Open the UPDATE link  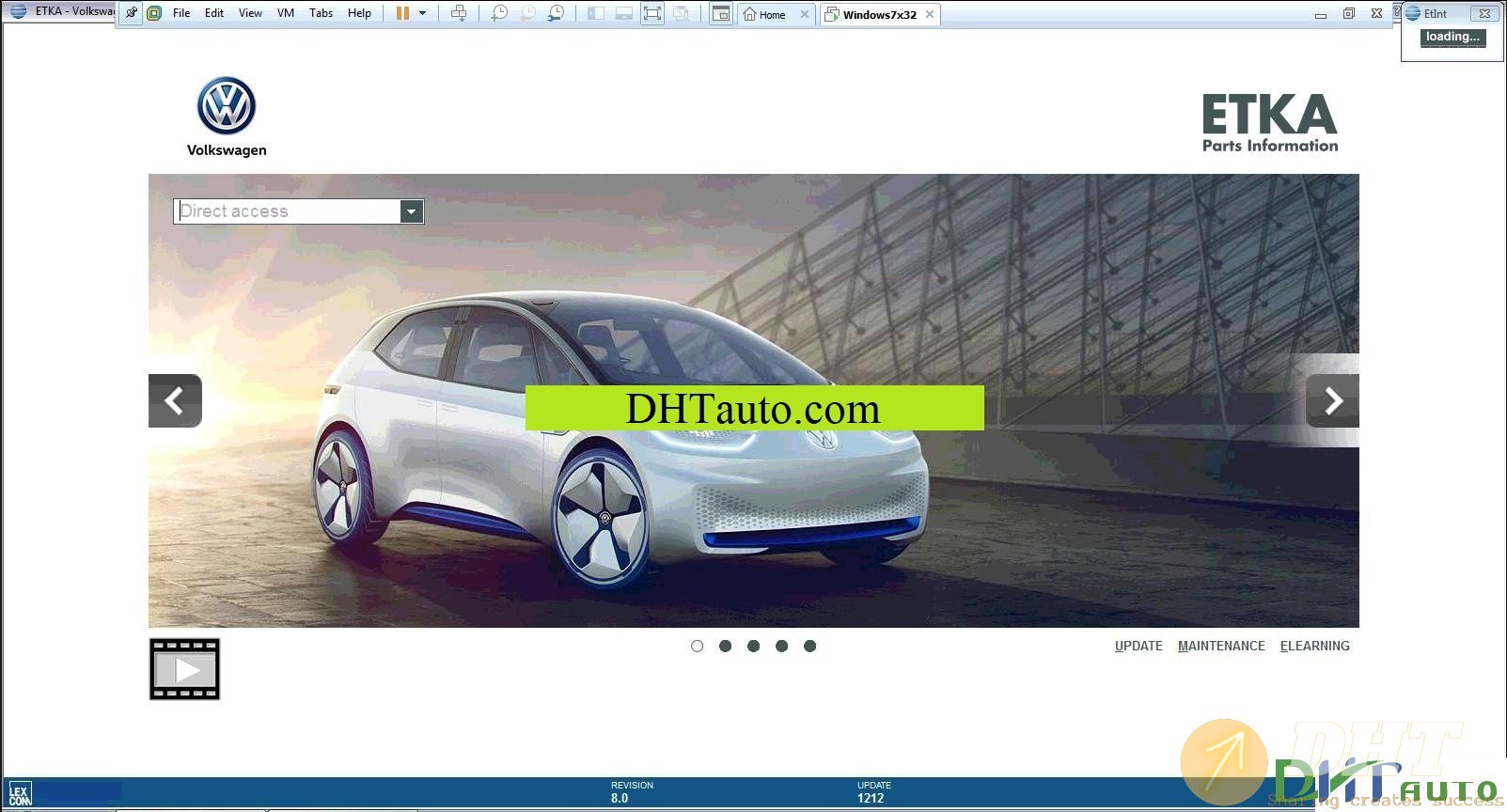pos(1138,646)
